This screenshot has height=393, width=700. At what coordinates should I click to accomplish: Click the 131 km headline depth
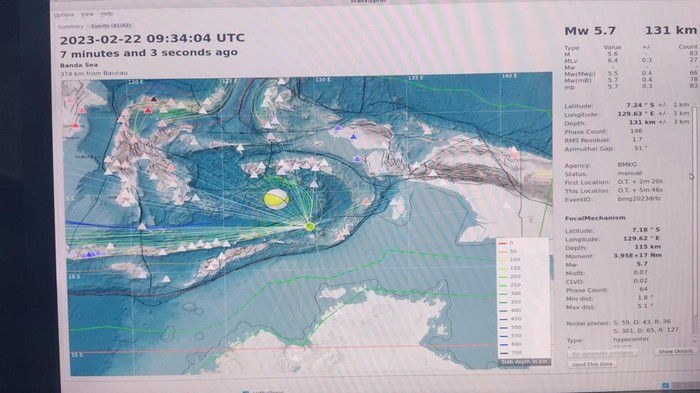click(x=671, y=30)
